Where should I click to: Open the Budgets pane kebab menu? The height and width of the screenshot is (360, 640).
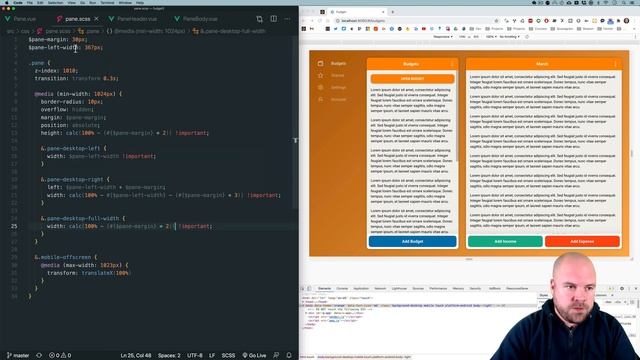tap(452, 64)
